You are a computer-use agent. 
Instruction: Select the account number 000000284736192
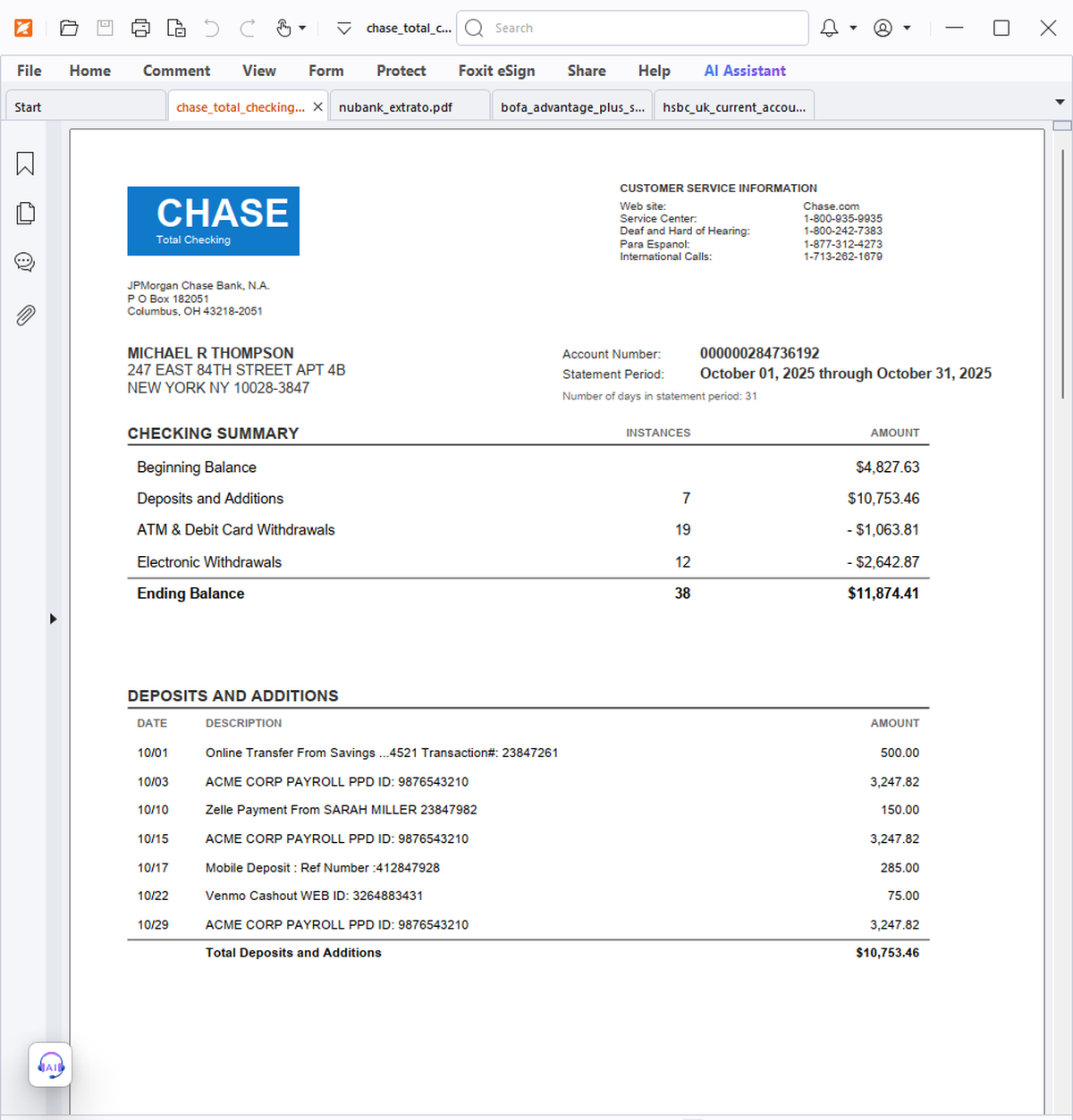pyautogui.click(x=759, y=353)
